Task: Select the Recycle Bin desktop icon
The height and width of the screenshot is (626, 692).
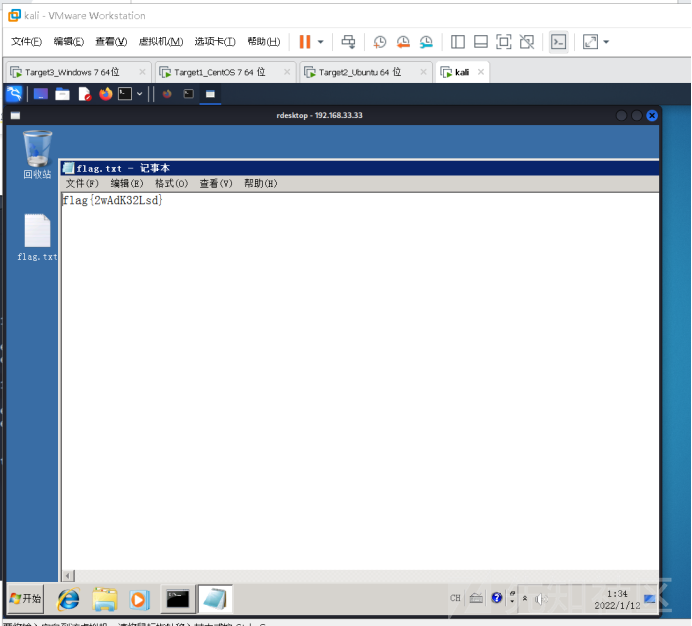Action: pos(38,155)
